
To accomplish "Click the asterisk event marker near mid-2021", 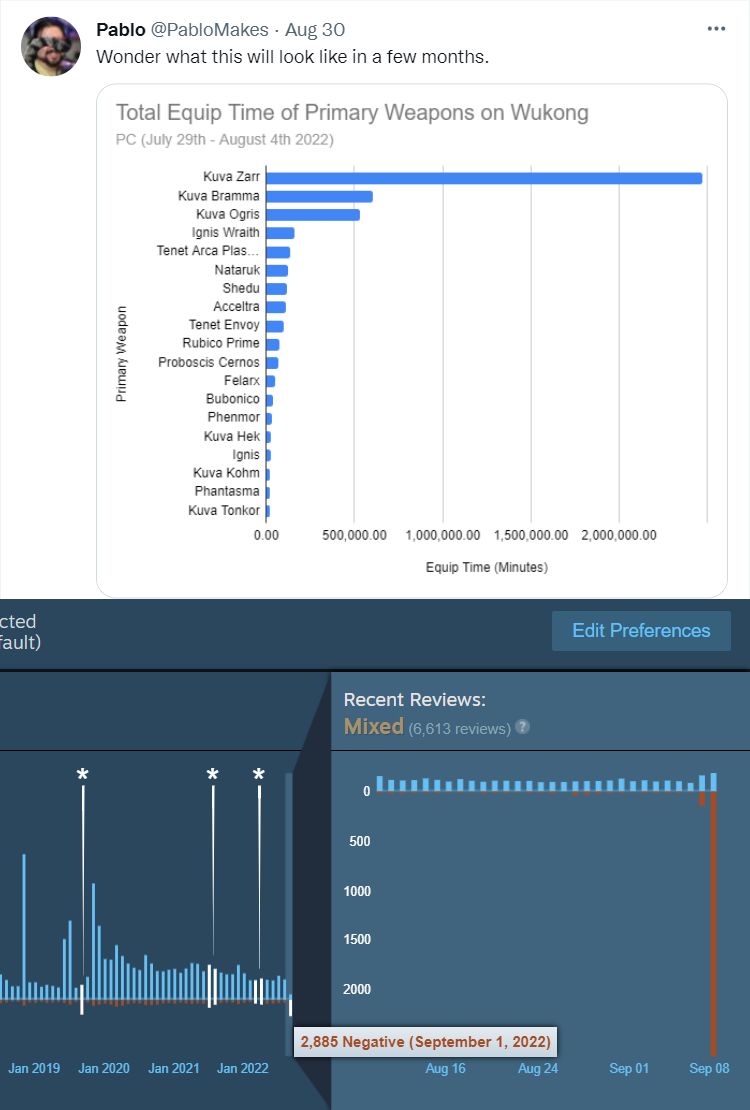I will pyautogui.click(x=212, y=774).
